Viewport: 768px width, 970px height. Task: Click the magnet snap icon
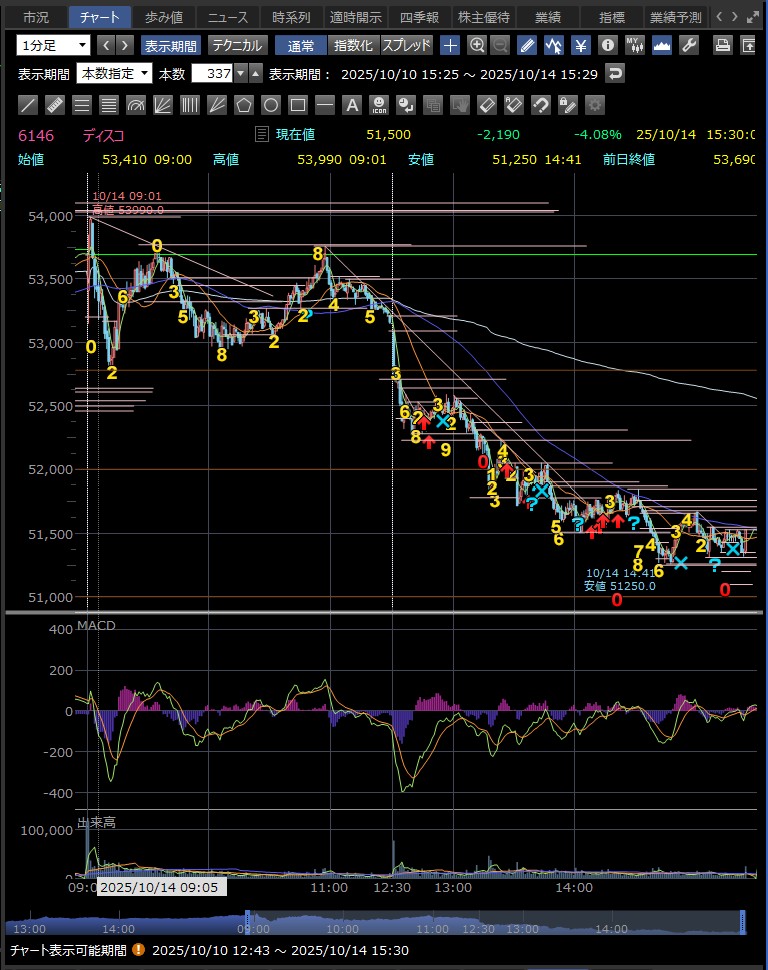[541, 105]
